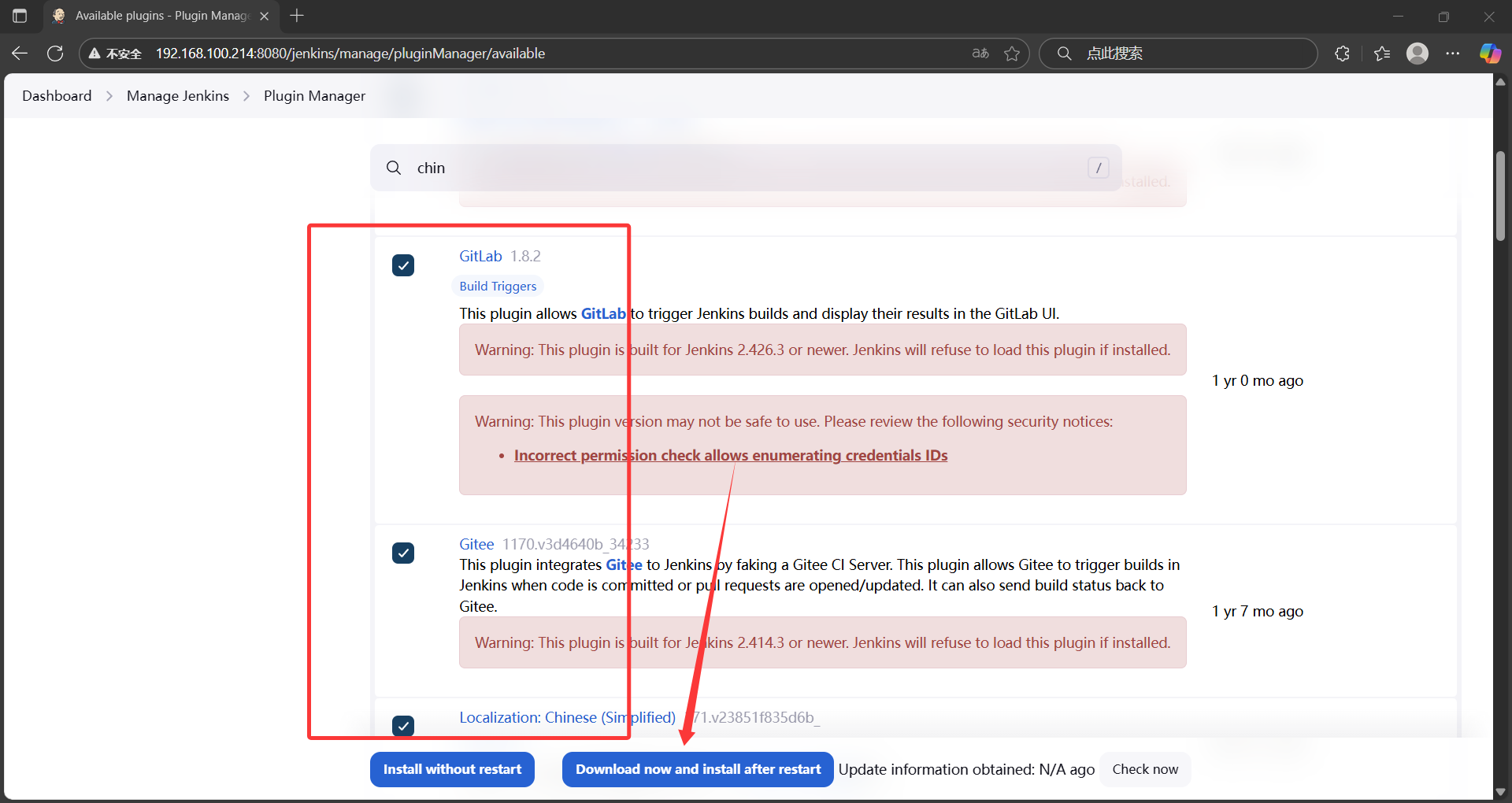Click the browser back arrow
Image resolution: width=1512 pixels, height=803 pixels.
[20, 54]
